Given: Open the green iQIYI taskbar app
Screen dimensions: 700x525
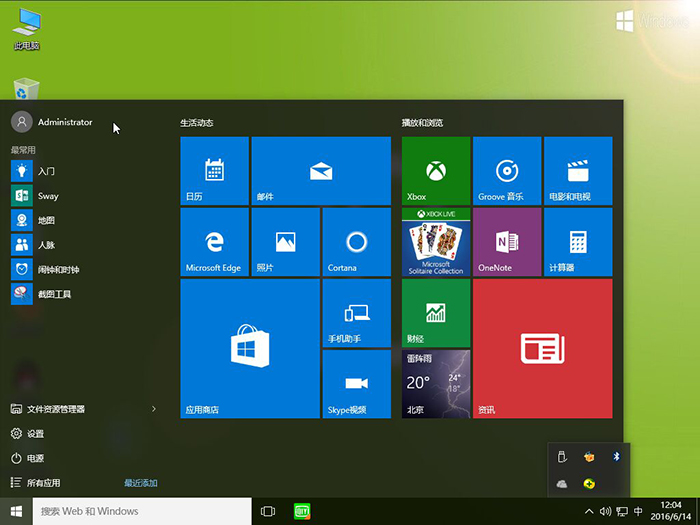Looking at the screenshot, I should point(302,511).
